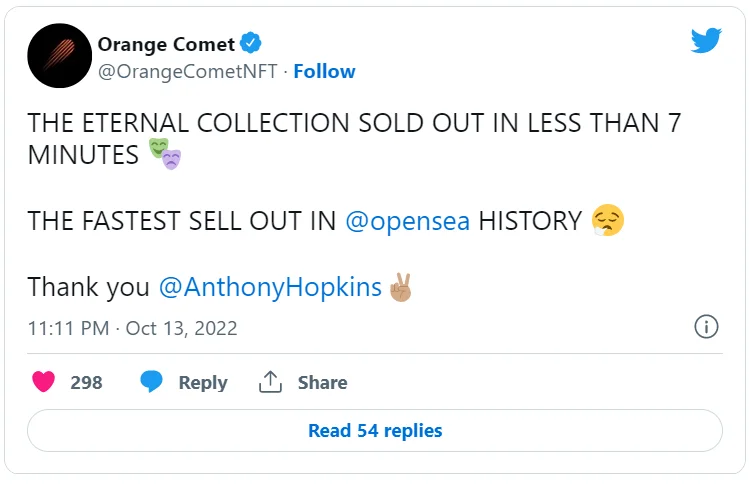Open the @opensea mention link
The width and height of the screenshot is (749, 485).
[408, 221]
